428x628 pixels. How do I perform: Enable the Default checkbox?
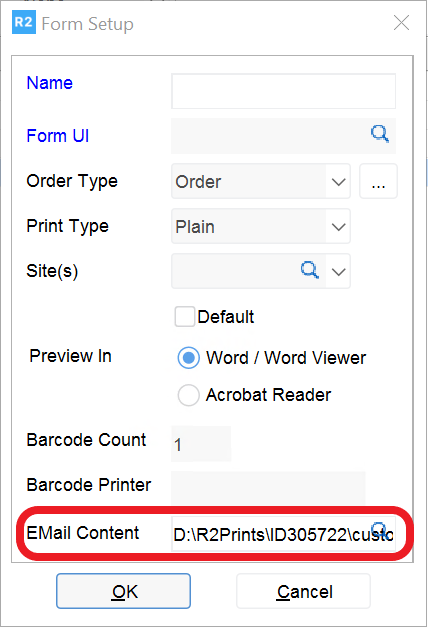point(185,316)
